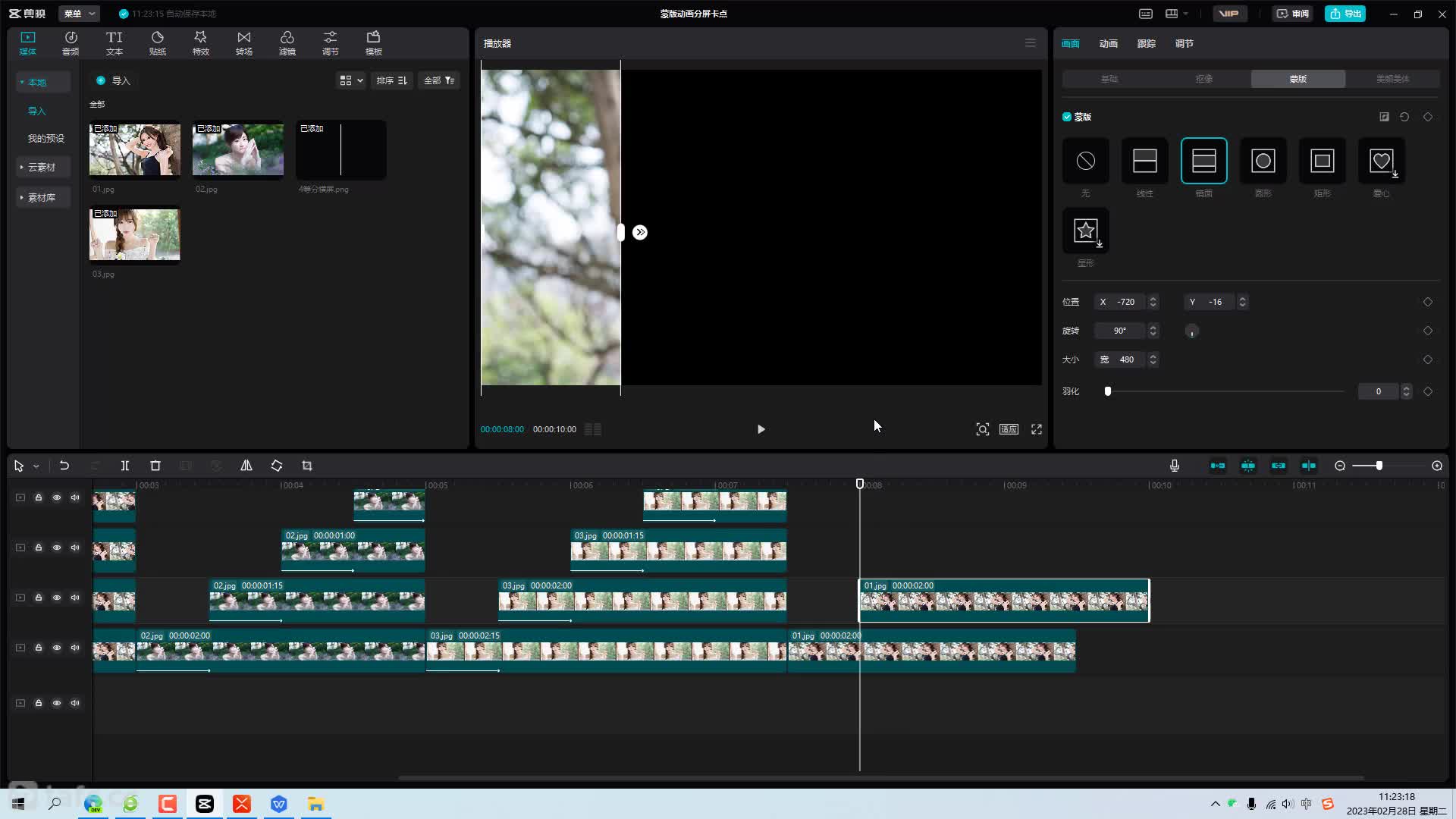The height and width of the screenshot is (819, 1456).
Task: Click the VIP button
Action: pos(1229,14)
